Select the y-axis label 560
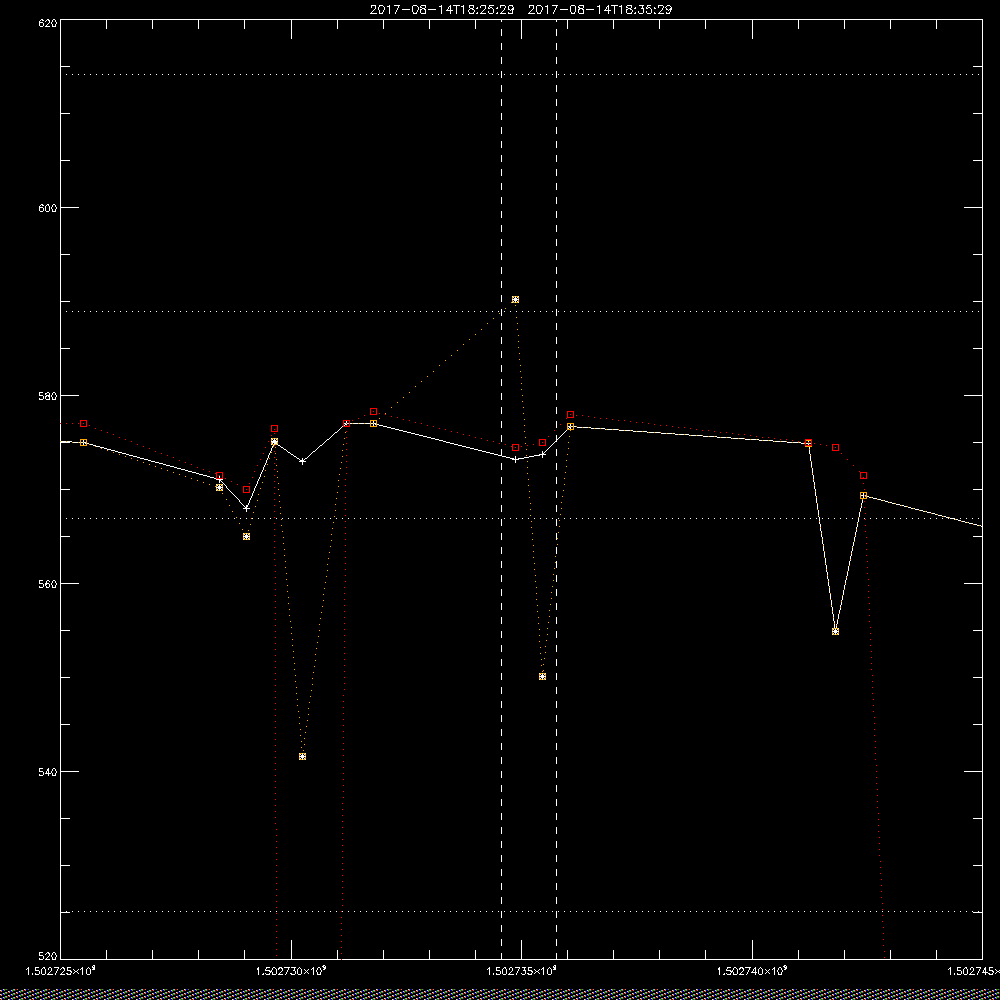This screenshot has height=1000, width=1000. (x=48, y=584)
